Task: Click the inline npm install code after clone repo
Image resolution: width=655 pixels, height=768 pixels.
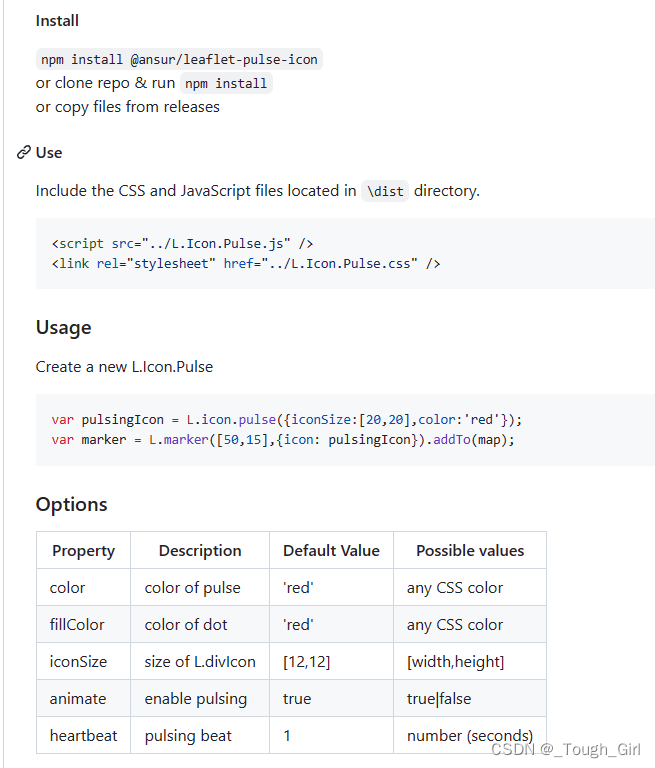Action: pos(226,83)
